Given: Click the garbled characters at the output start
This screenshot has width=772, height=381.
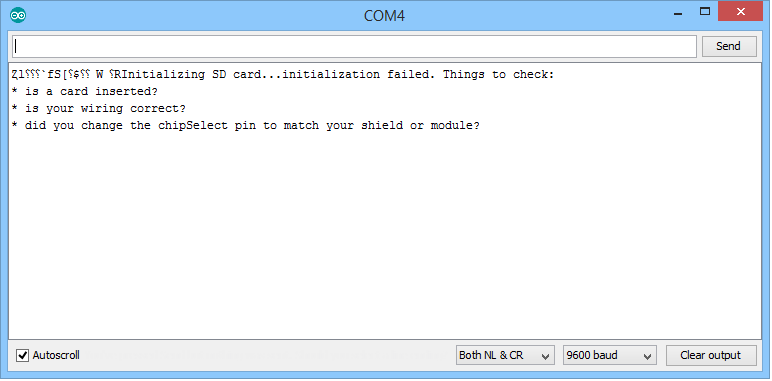Looking at the screenshot, I should click(x=66, y=75).
